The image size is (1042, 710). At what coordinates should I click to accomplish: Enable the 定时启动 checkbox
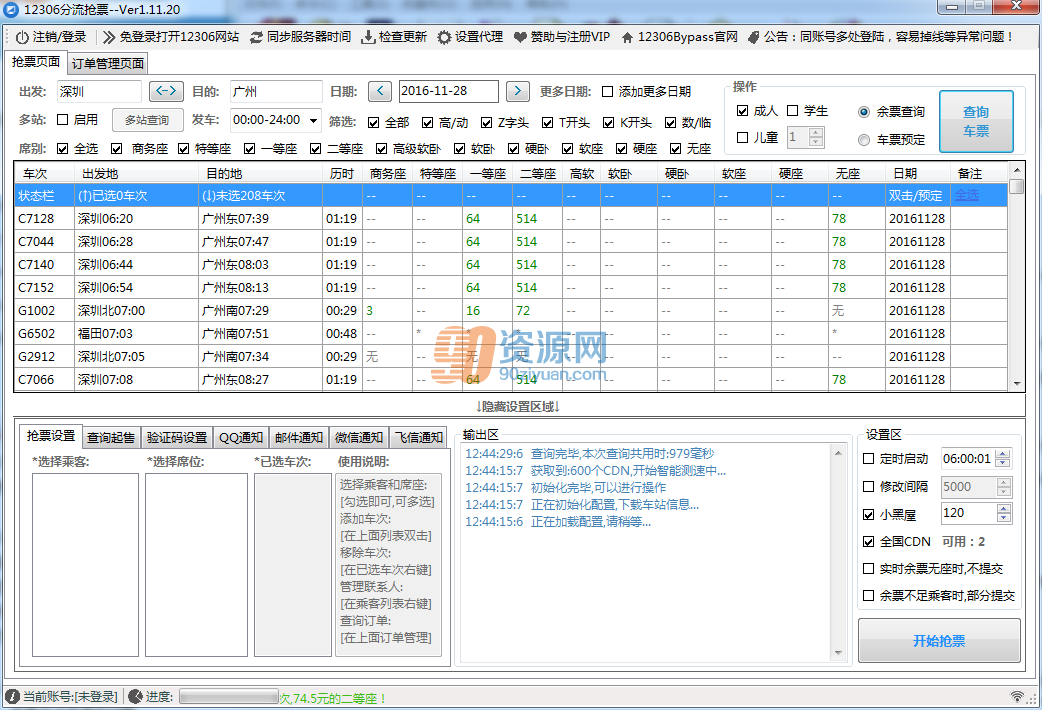(x=868, y=459)
